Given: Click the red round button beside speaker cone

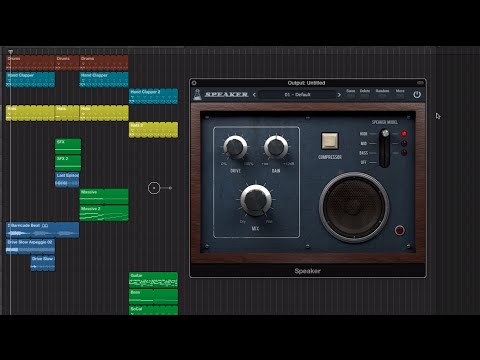Looking at the screenshot, I should (x=400, y=230).
